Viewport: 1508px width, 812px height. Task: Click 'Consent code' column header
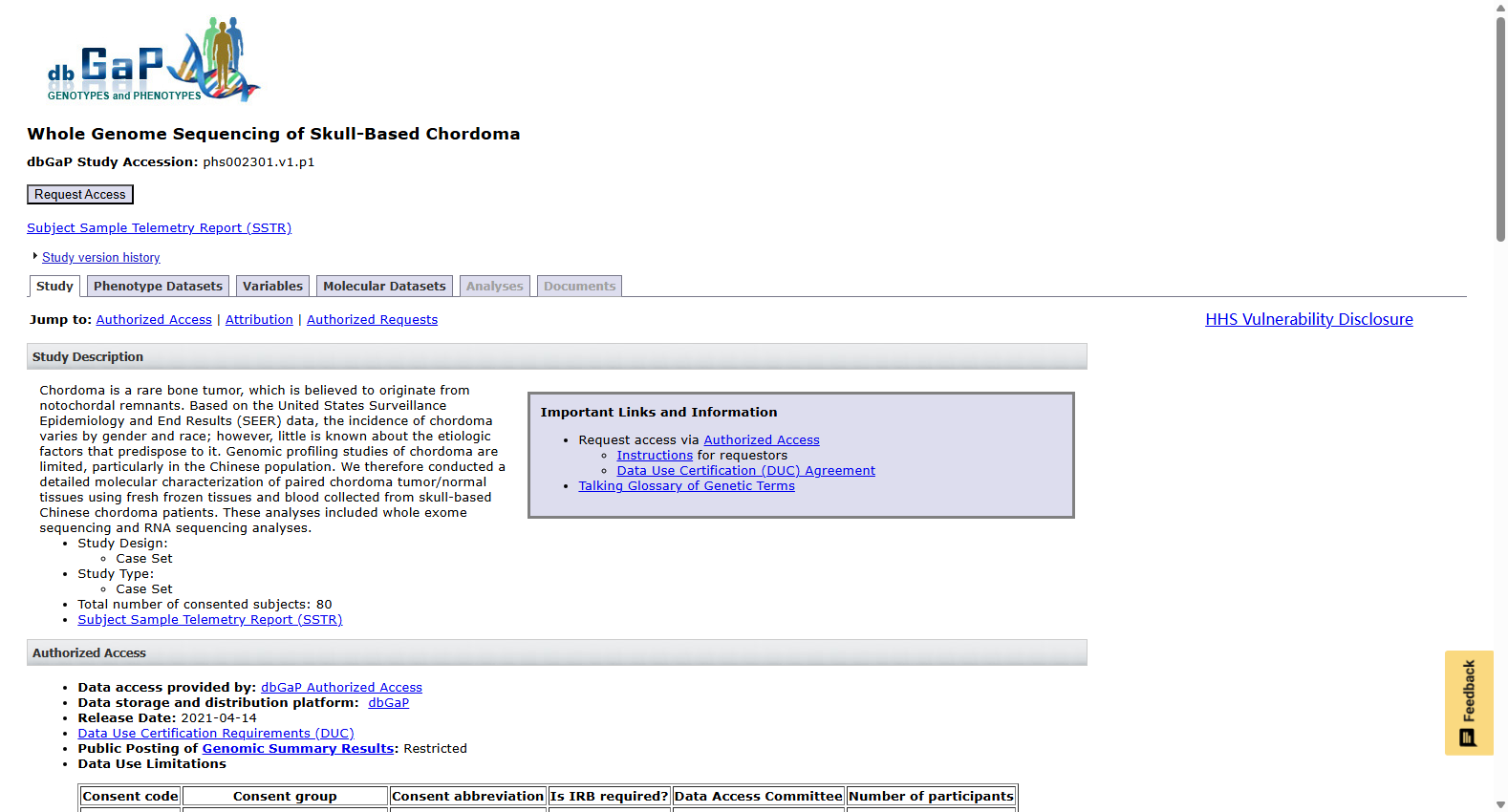point(130,797)
